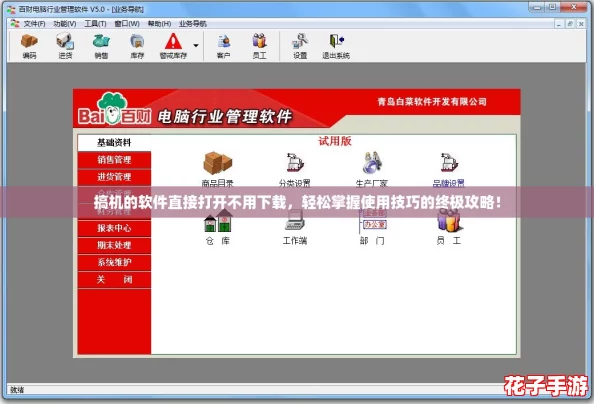
Task: Select the 销售管理 sidebar button
Action: tap(114, 160)
